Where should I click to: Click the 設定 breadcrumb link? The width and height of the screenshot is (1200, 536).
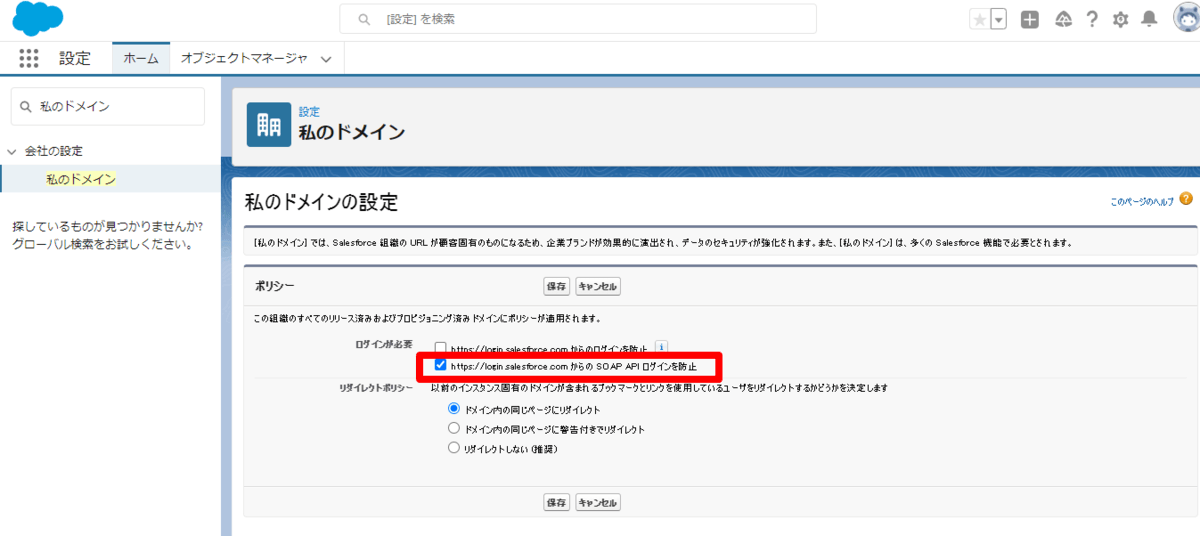[309, 111]
